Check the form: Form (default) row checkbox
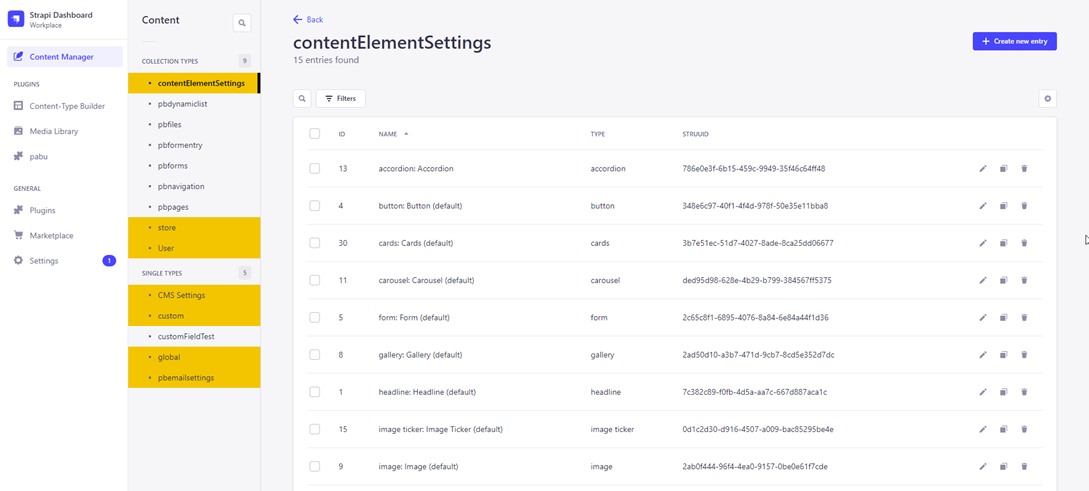 pos(315,317)
